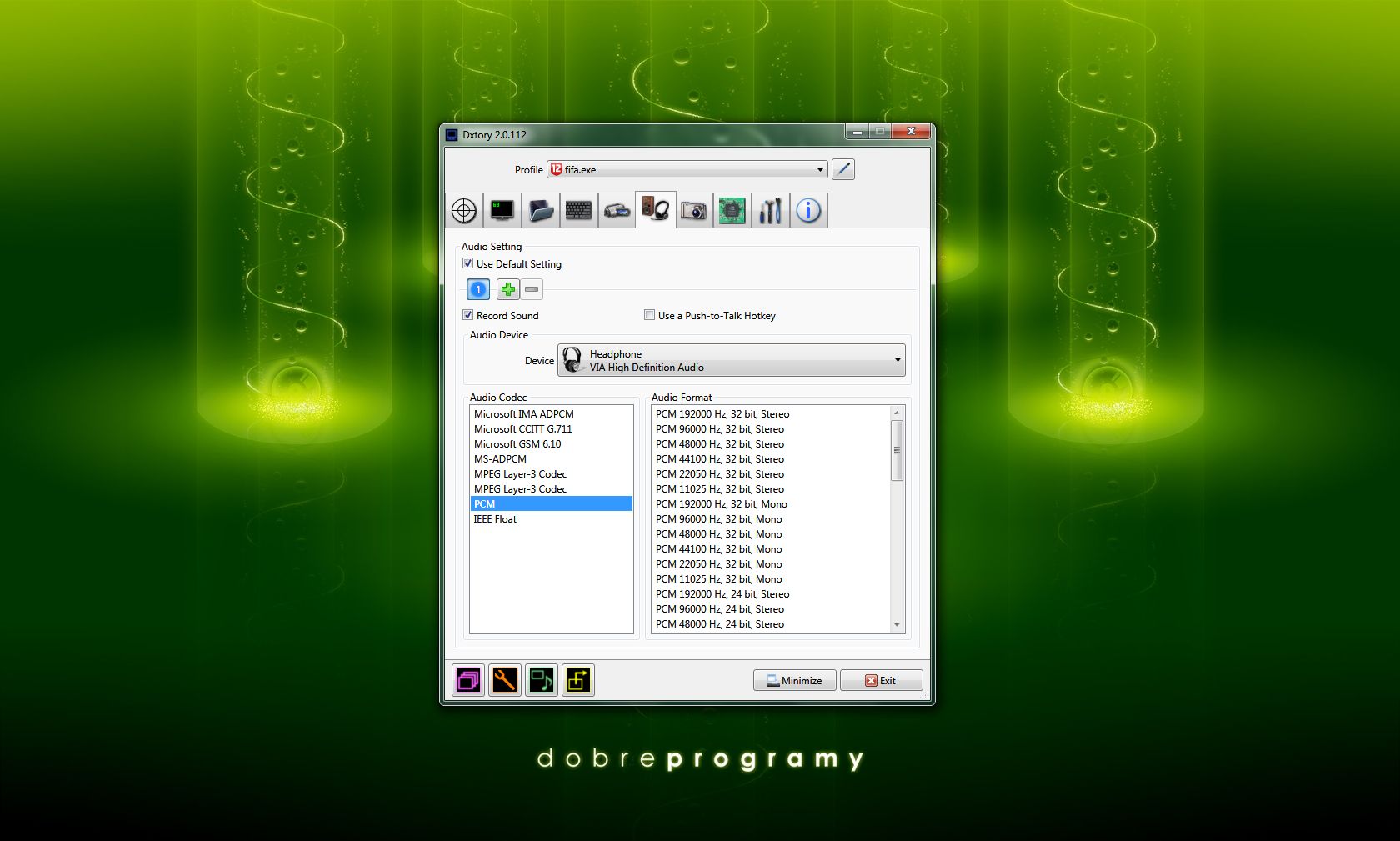Remove audio stream with minus button
Screen dimensions: 1400x841
click(532, 289)
